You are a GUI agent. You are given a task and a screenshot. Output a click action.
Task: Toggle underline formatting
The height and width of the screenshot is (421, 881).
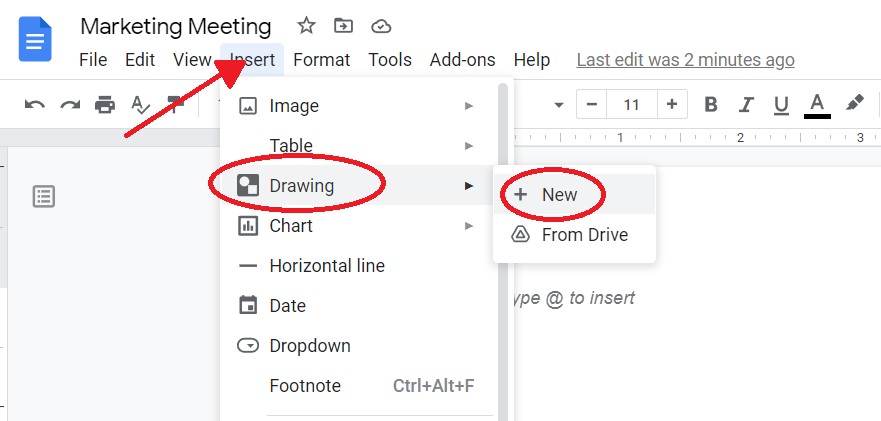click(781, 105)
